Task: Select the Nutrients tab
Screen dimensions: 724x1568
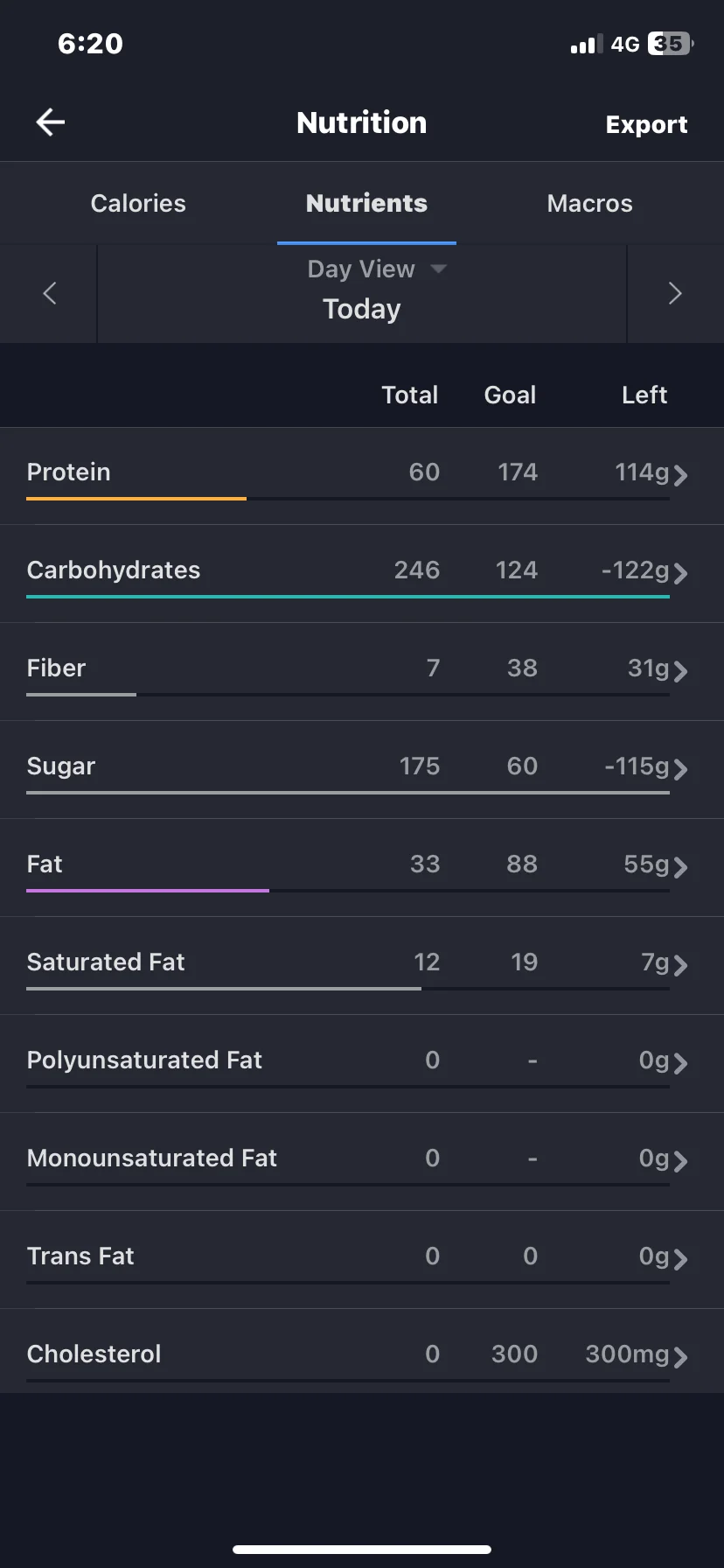Action: pyautogui.click(x=366, y=203)
